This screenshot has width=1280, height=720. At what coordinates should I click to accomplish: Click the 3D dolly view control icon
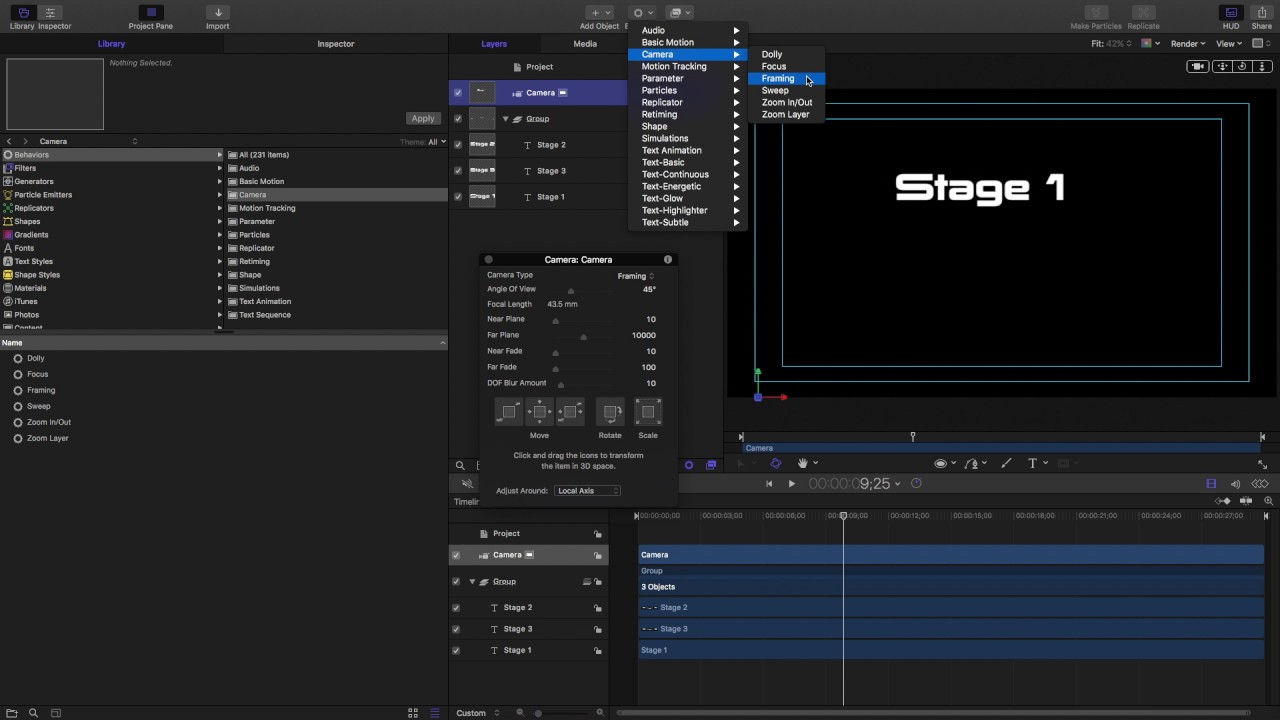[1261, 67]
